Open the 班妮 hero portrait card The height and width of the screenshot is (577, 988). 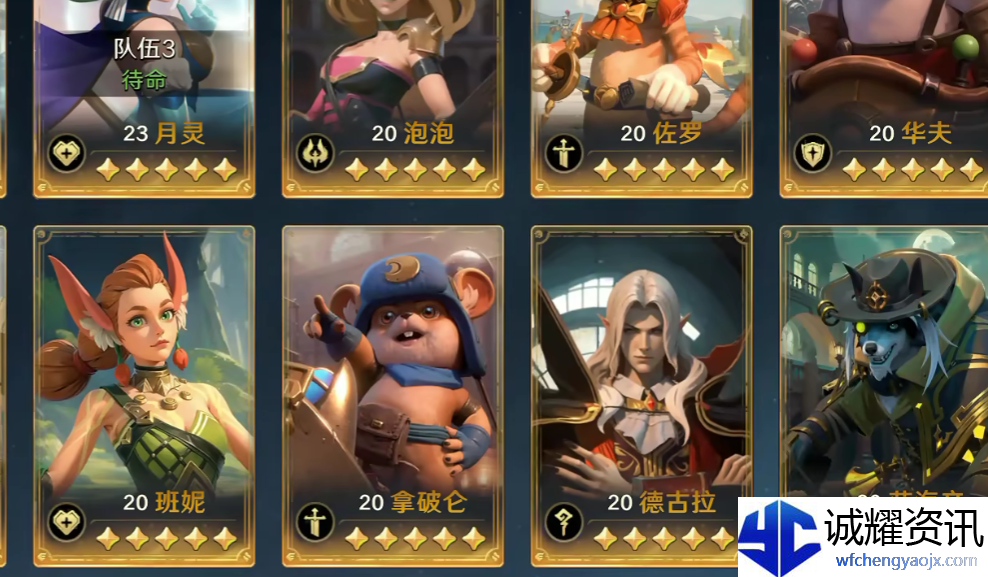[144, 396]
